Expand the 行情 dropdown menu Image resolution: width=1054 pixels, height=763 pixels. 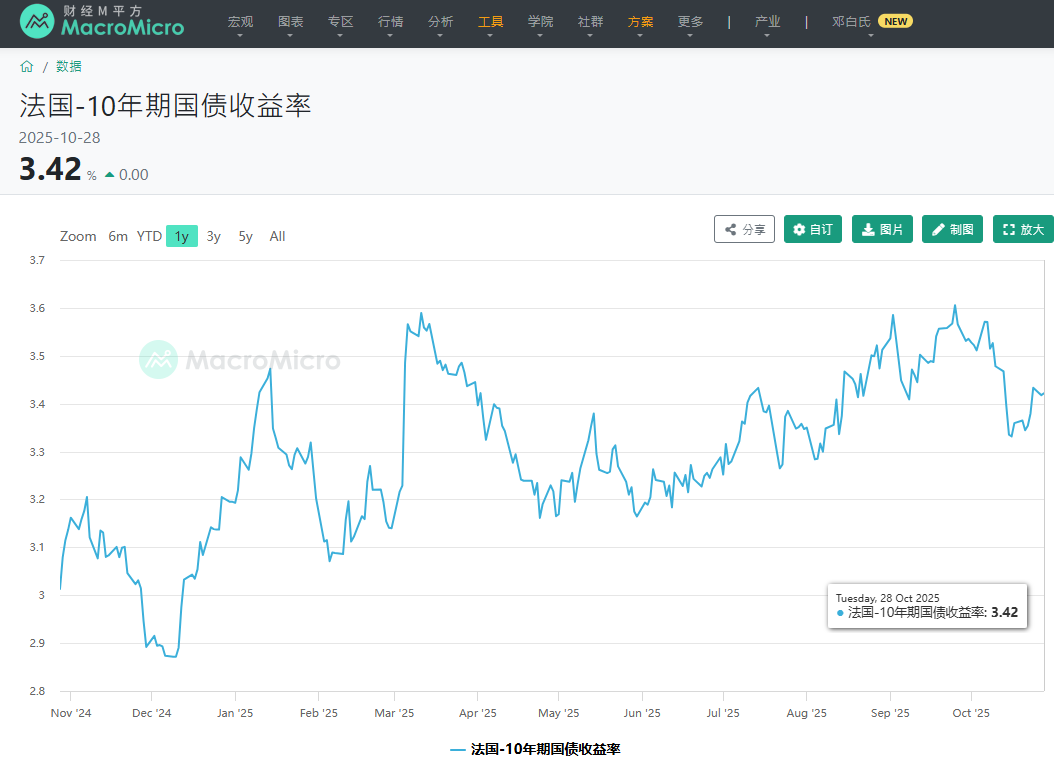pos(391,23)
